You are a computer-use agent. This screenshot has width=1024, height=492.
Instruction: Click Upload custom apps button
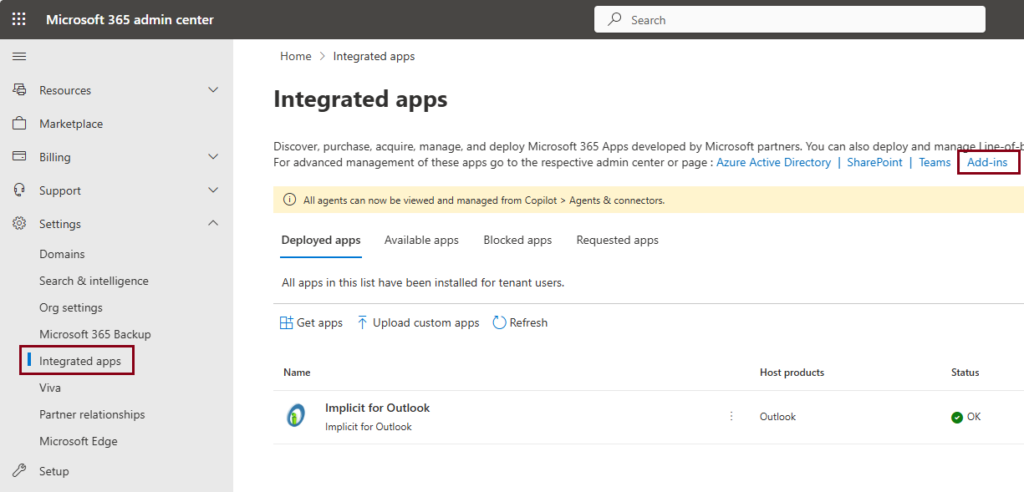point(419,323)
